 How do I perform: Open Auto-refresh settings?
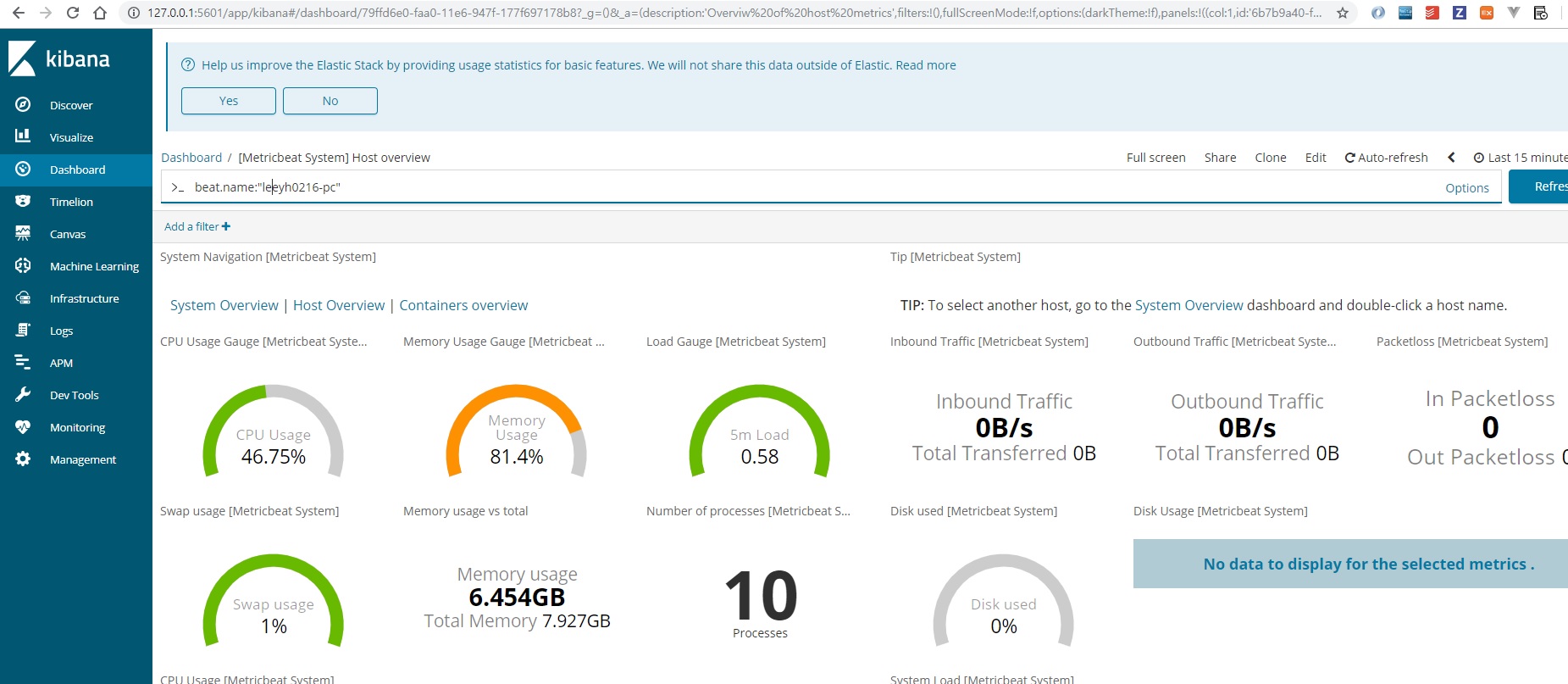click(1386, 158)
